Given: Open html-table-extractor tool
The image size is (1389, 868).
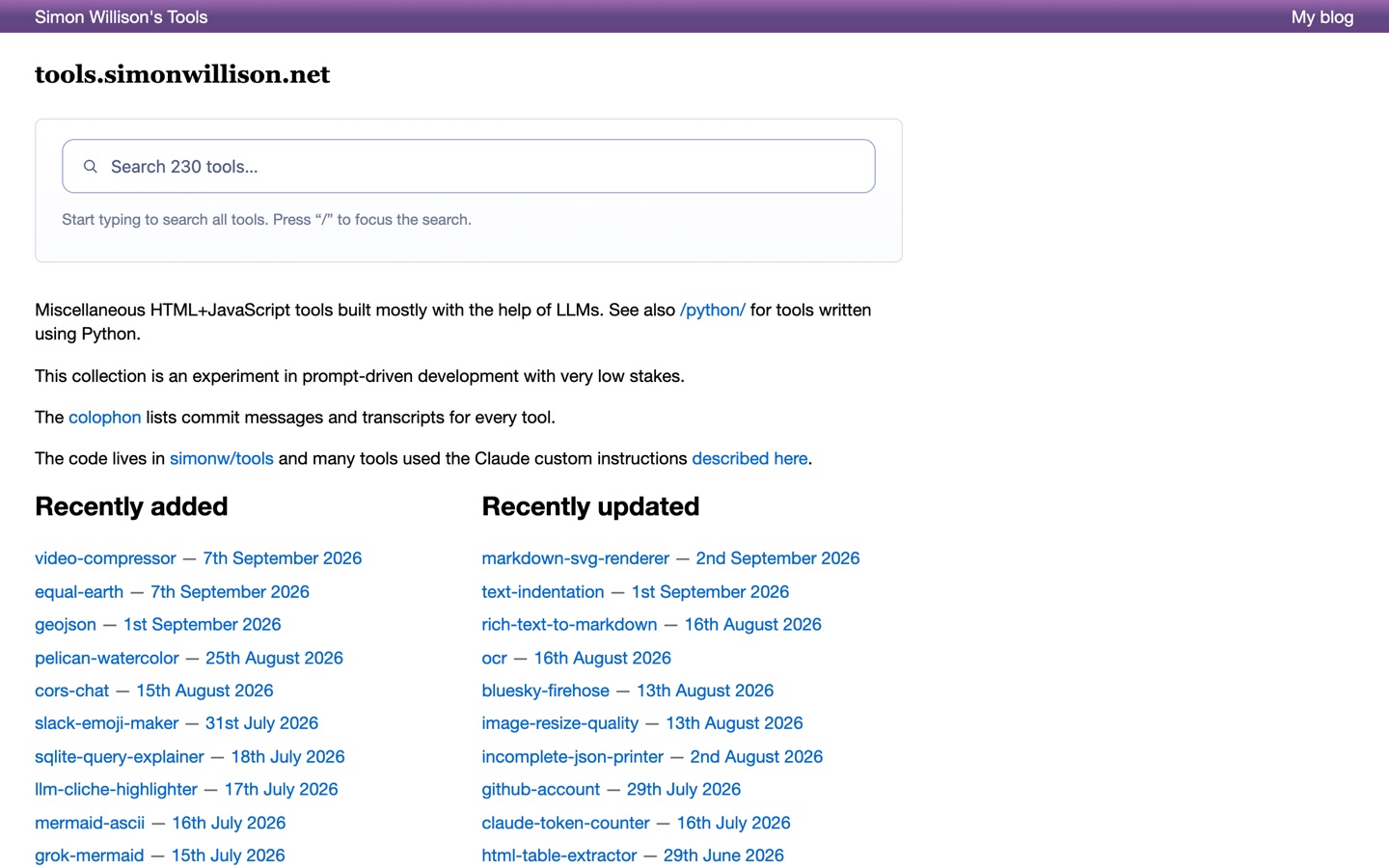Looking at the screenshot, I should point(559,856).
